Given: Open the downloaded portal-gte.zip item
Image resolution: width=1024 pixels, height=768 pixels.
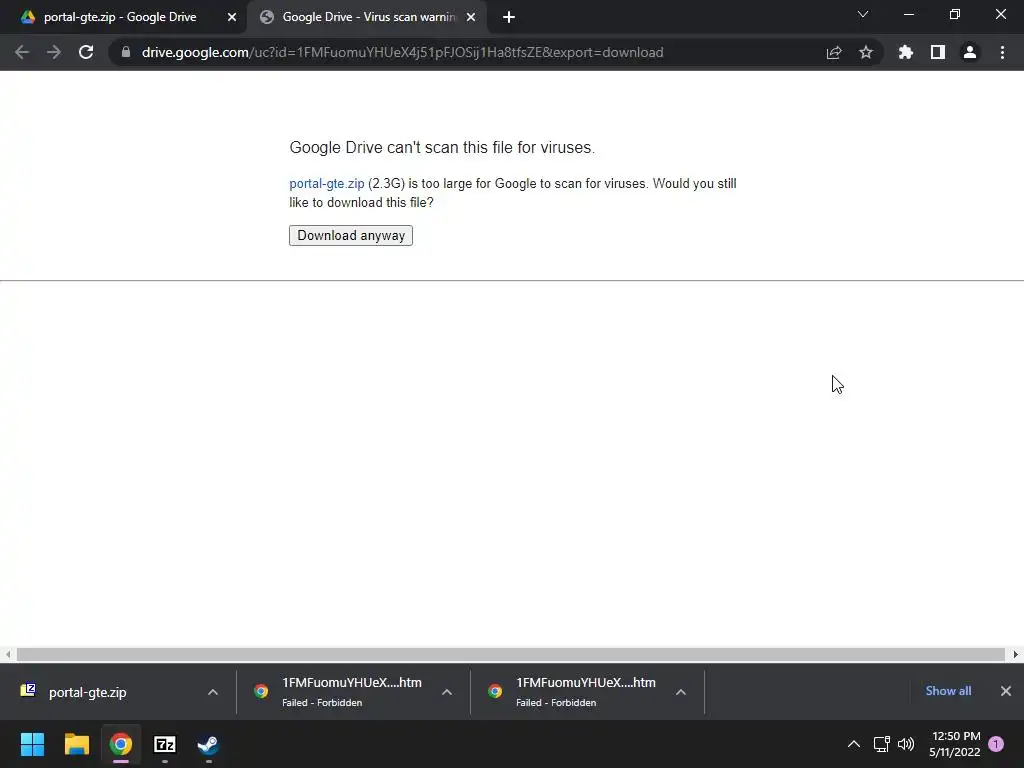Looking at the screenshot, I should pyautogui.click(x=88, y=692).
